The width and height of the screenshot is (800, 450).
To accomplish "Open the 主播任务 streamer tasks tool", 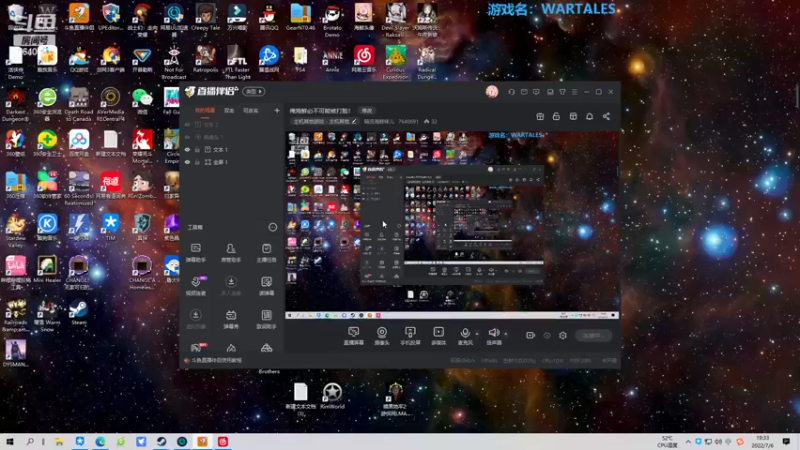I will (x=266, y=252).
